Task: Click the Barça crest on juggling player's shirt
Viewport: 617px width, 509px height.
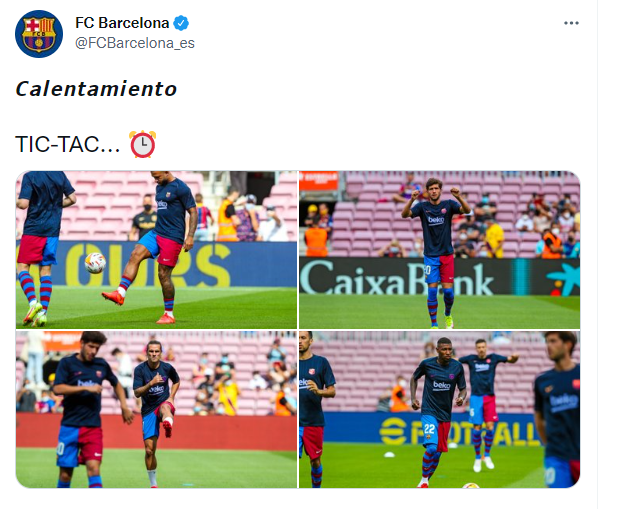Action: tap(168, 195)
